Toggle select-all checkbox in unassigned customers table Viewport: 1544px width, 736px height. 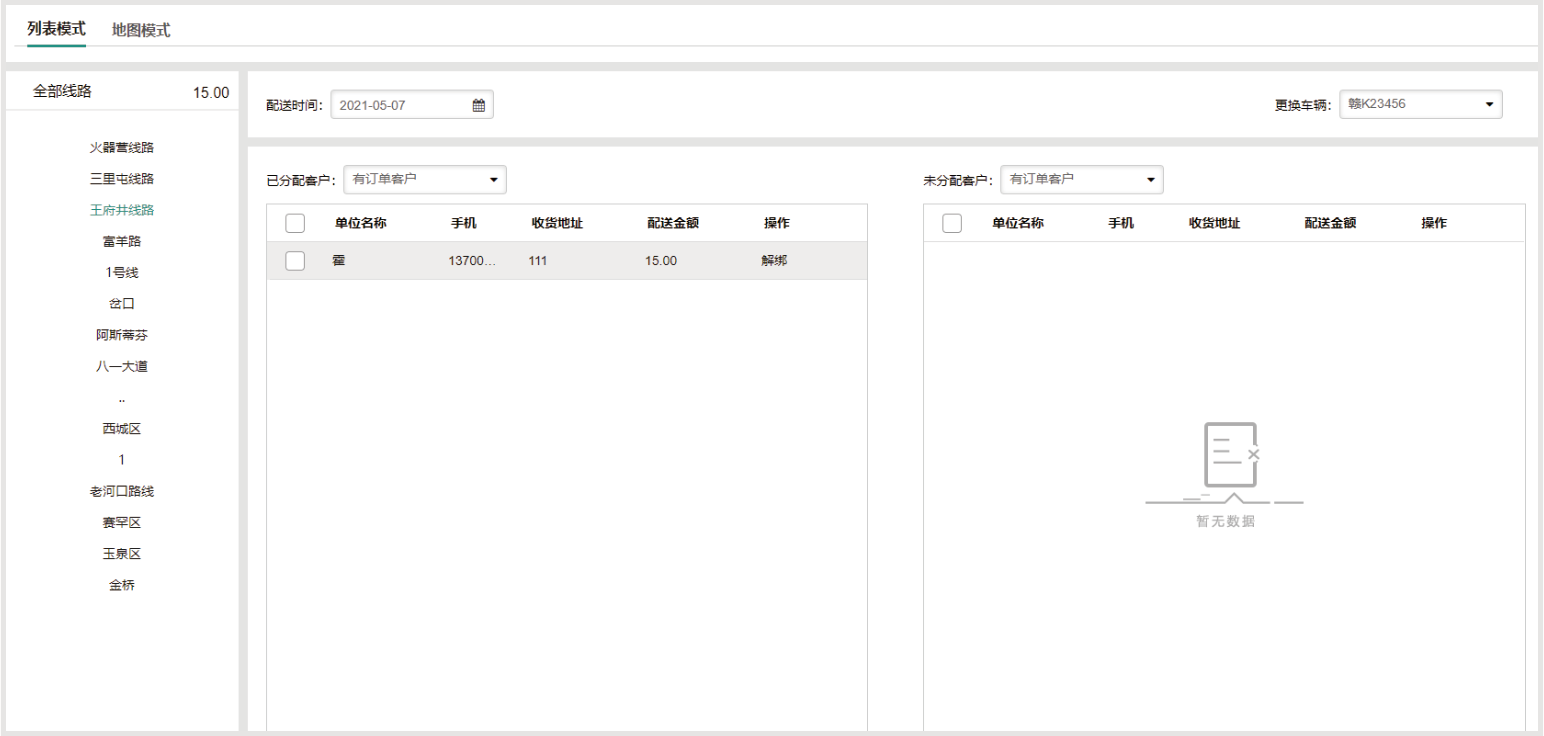[952, 223]
